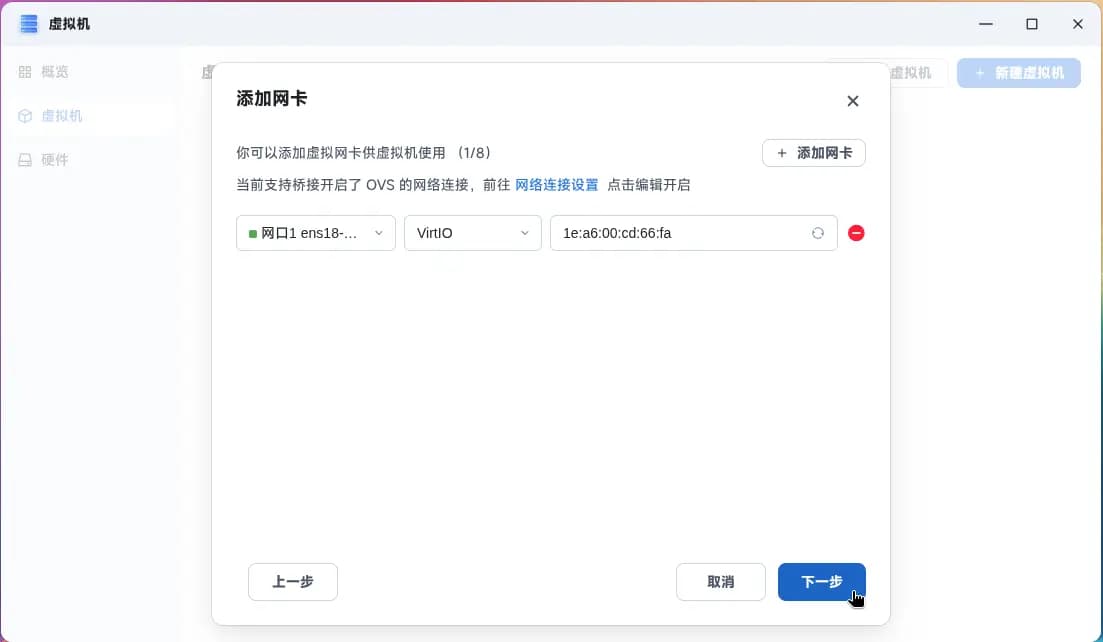The image size is (1103, 642).
Task: Minimize the 虚拟机 window
Action: click(985, 24)
